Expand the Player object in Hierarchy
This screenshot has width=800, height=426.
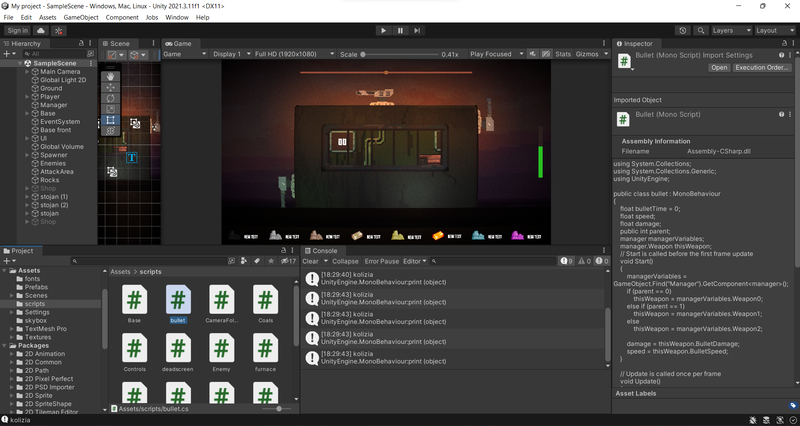coord(28,97)
